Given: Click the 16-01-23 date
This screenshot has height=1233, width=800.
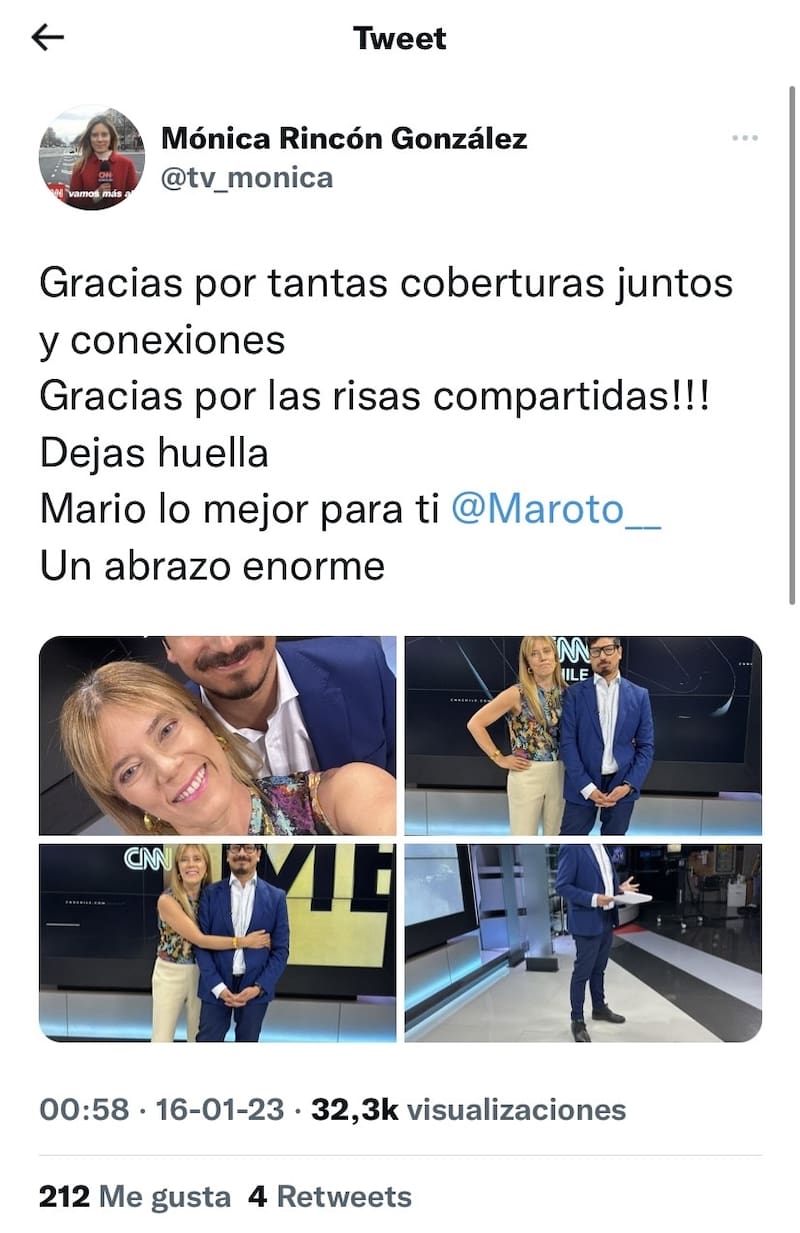Looking at the screenshot, I should coord(220,1109).
